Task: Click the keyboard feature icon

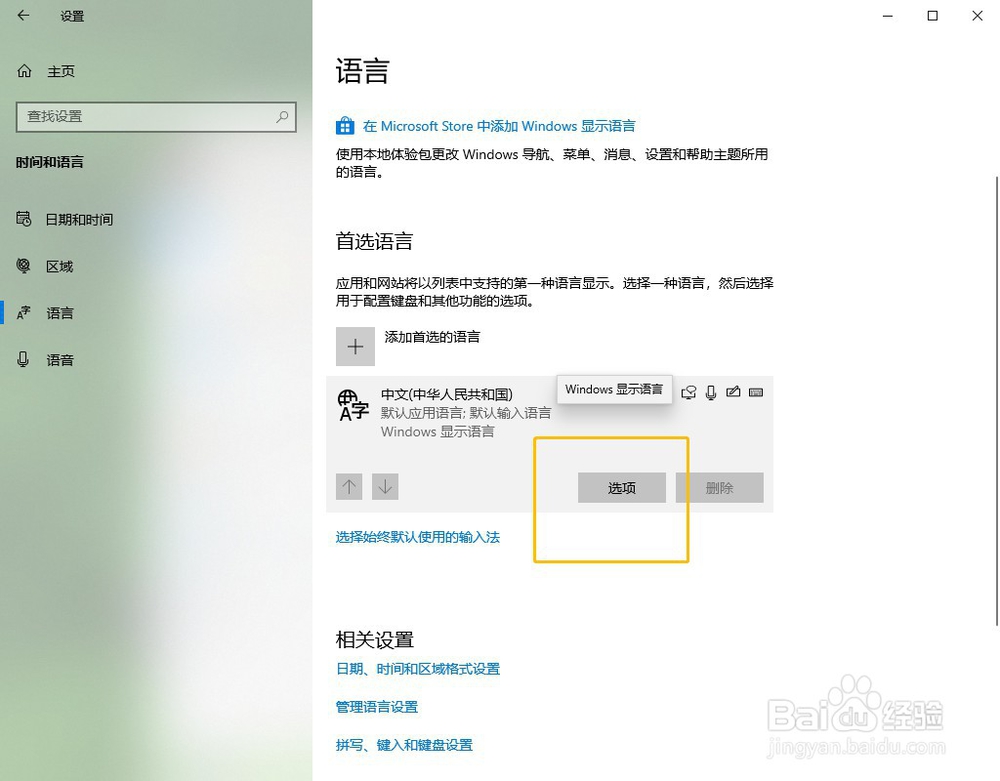Action: point(756,392)
